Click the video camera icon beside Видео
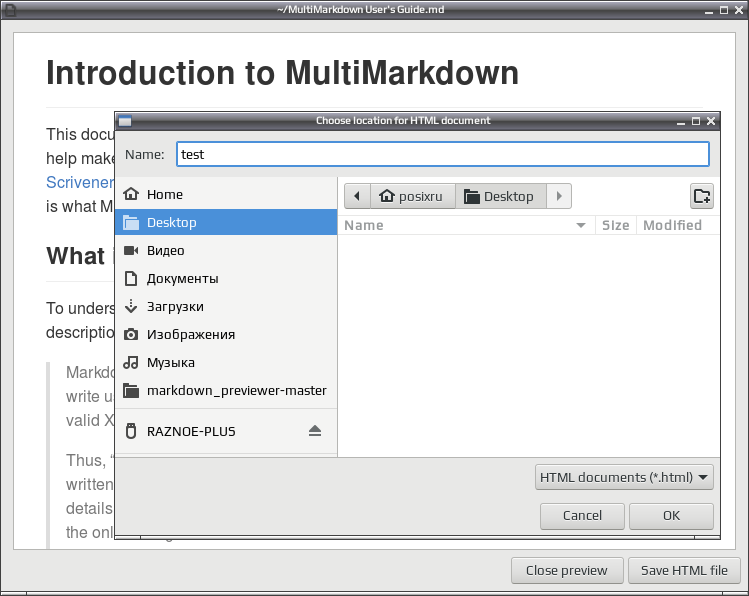The image size is (749, 596). tap(131, 250)
